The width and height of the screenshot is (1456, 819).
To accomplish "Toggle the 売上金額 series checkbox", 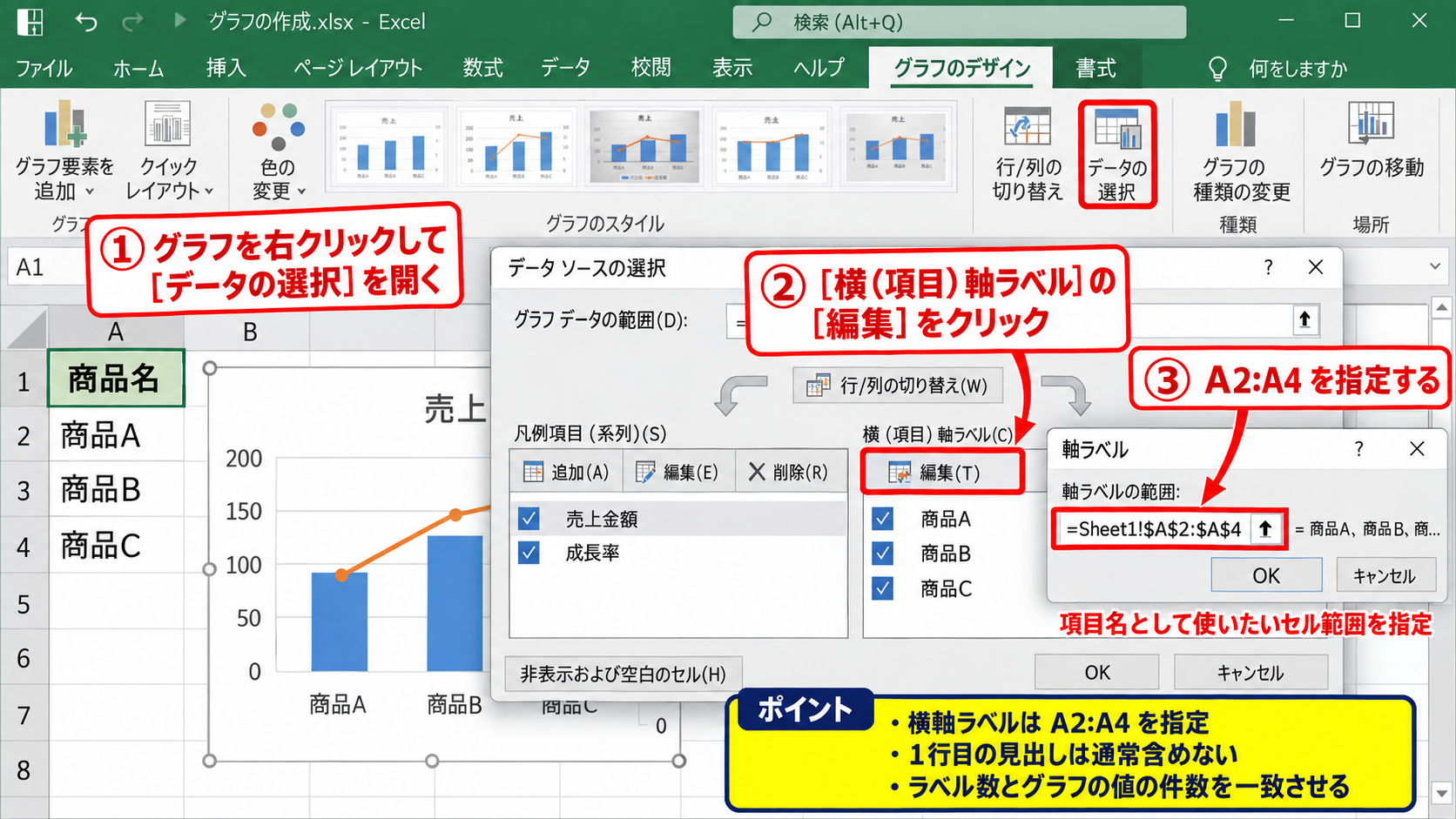I will (529, 519).
